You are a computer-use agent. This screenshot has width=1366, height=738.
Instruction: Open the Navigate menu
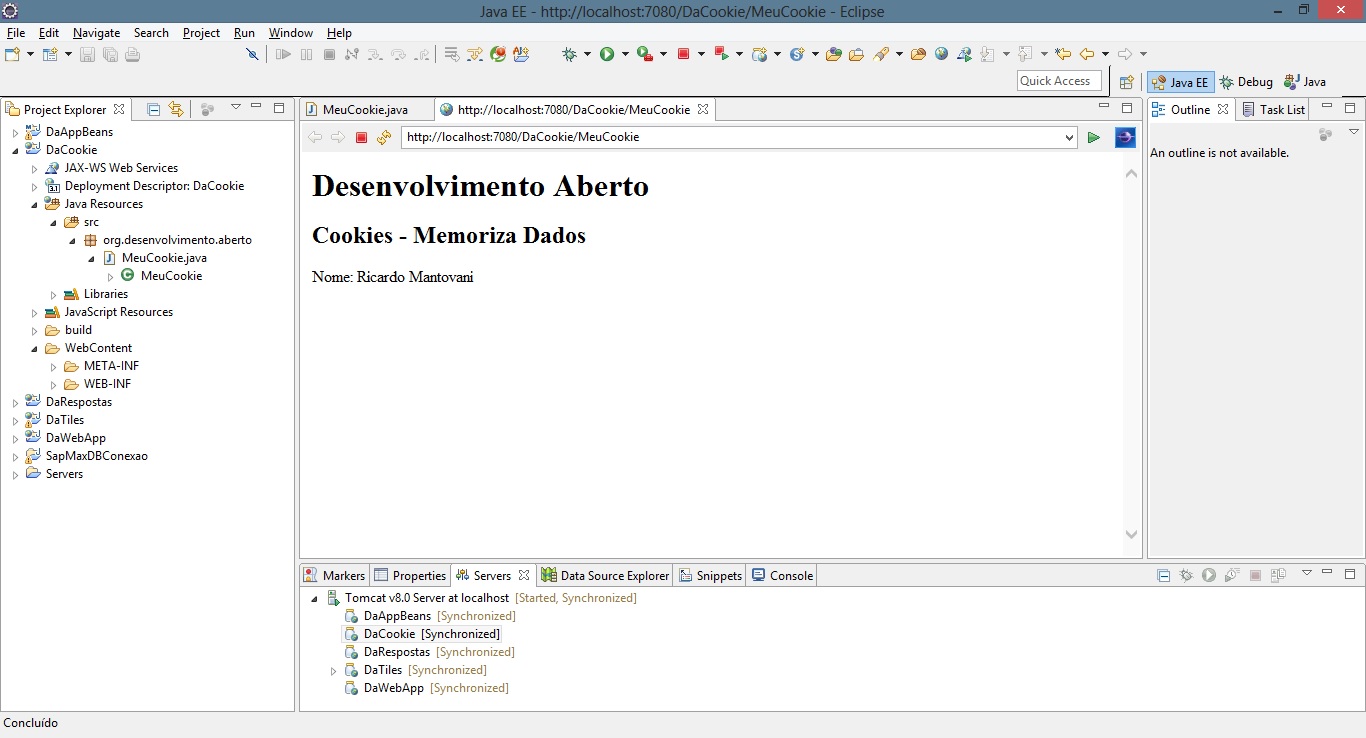[96, 33]
